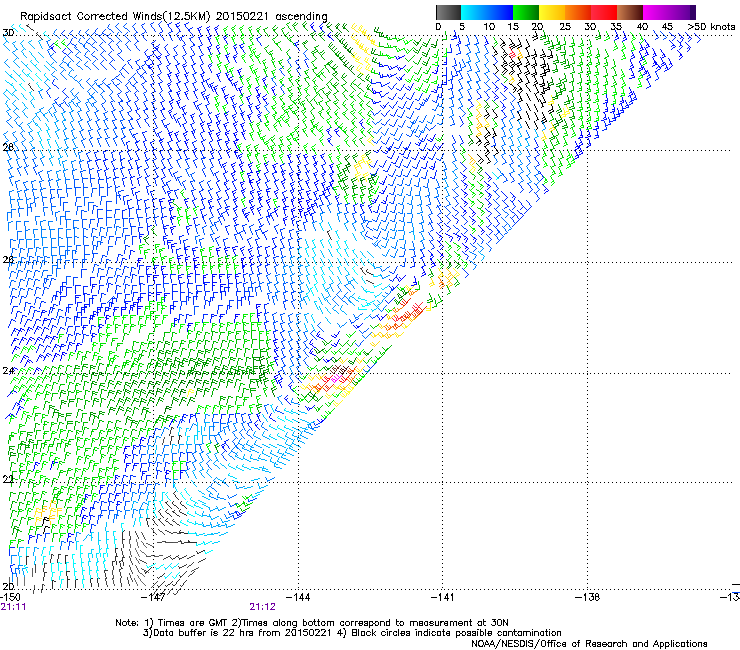
Task: Click the '>50 knots' legend label
Action: click(x=711, y=27)
